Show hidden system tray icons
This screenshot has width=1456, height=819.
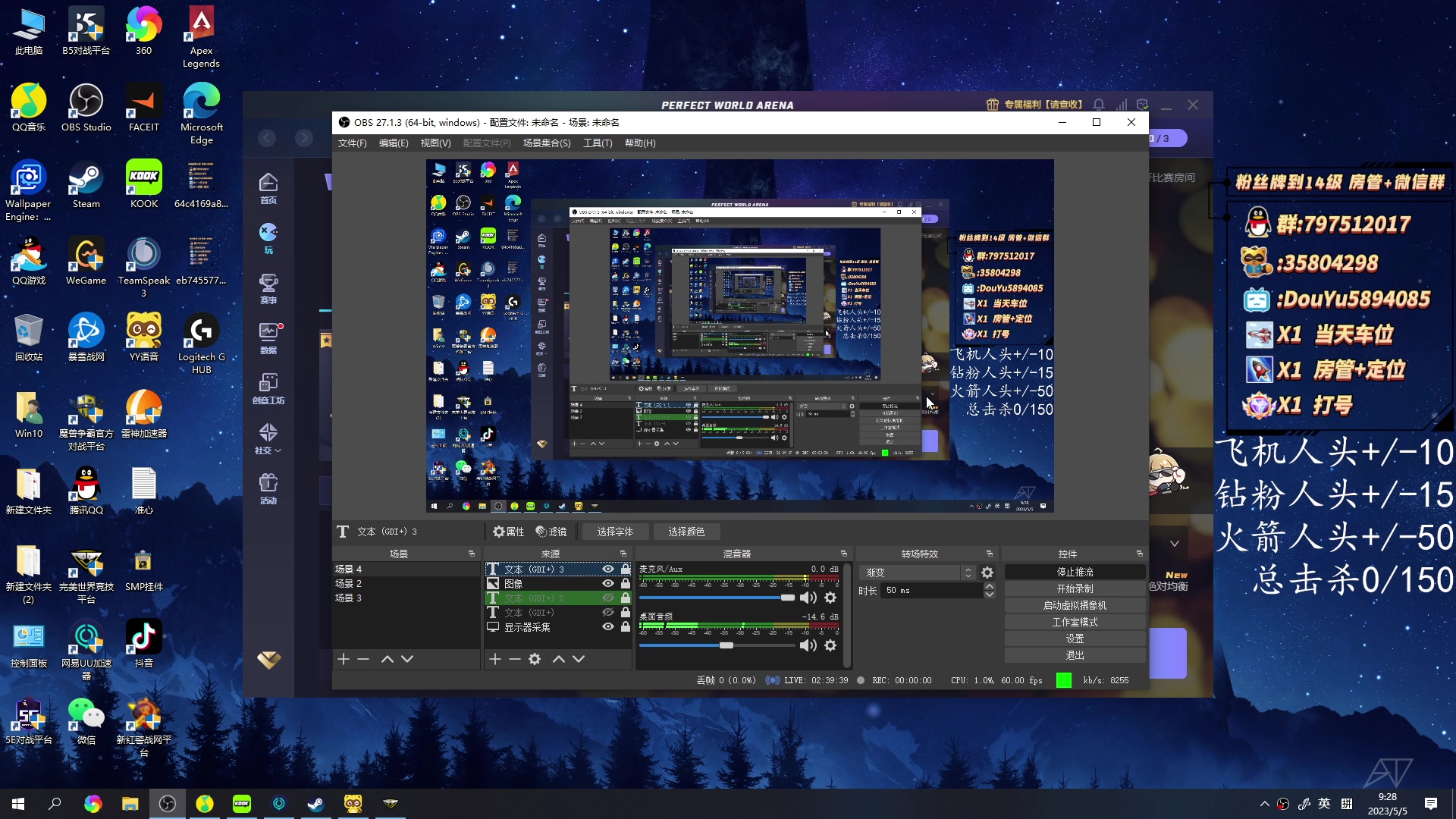[x=1264, y=804]
